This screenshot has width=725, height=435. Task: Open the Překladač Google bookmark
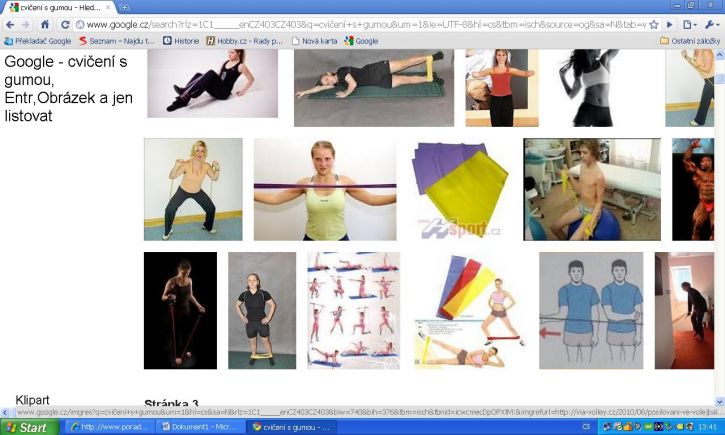pos(37,41)
